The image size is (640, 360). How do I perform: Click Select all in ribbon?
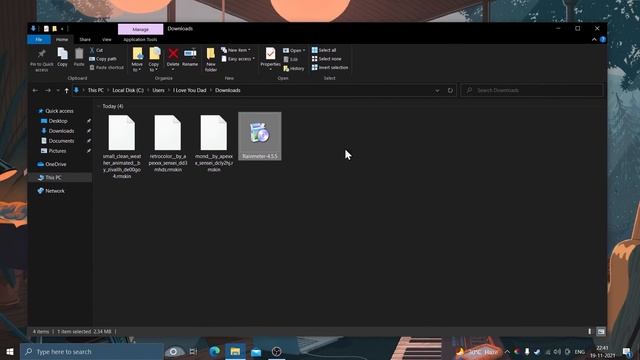[x=324, y=50]
